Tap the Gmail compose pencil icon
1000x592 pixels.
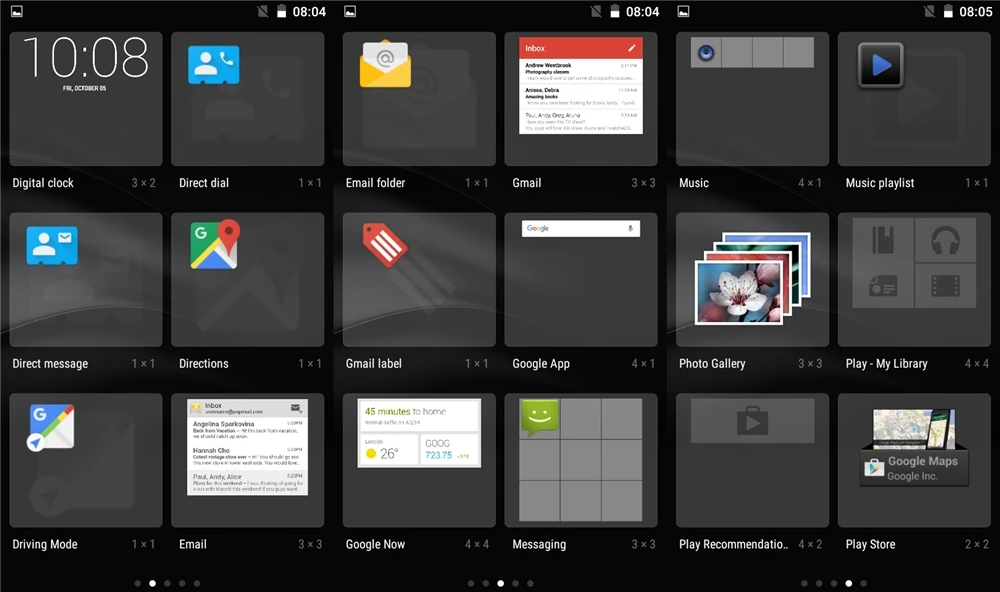631,48
